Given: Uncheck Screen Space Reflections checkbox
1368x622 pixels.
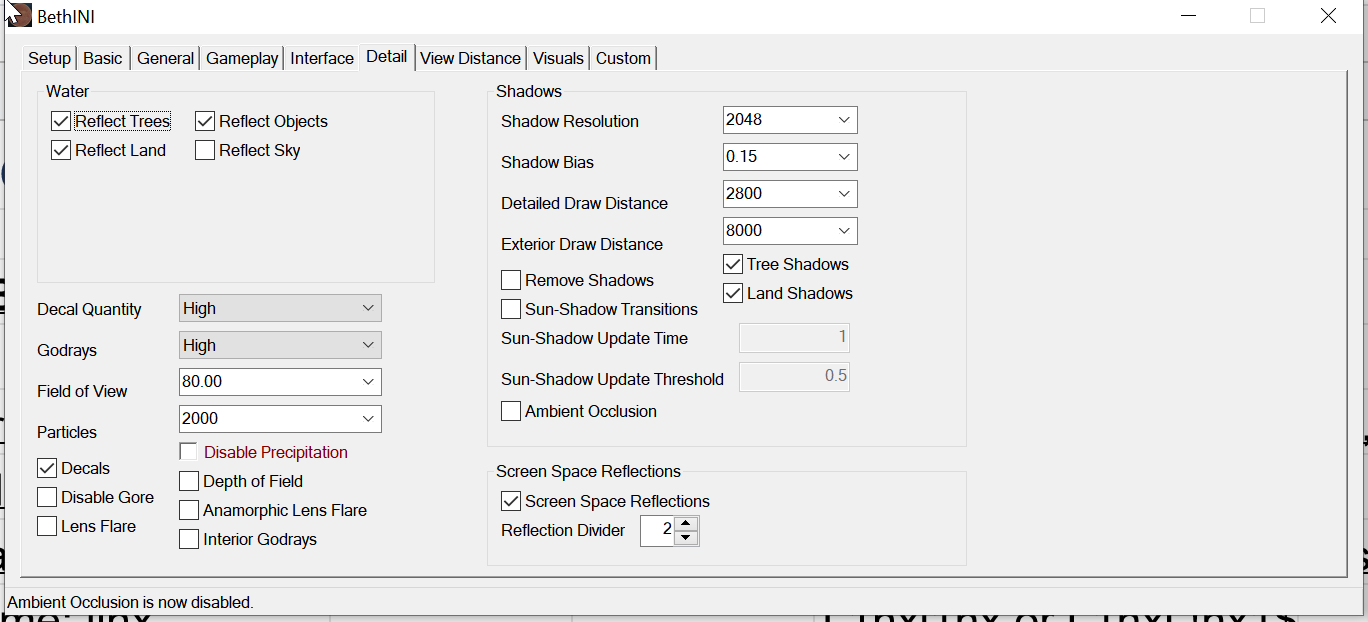Looking at the screenshot, I should click(x=511, y=501).
